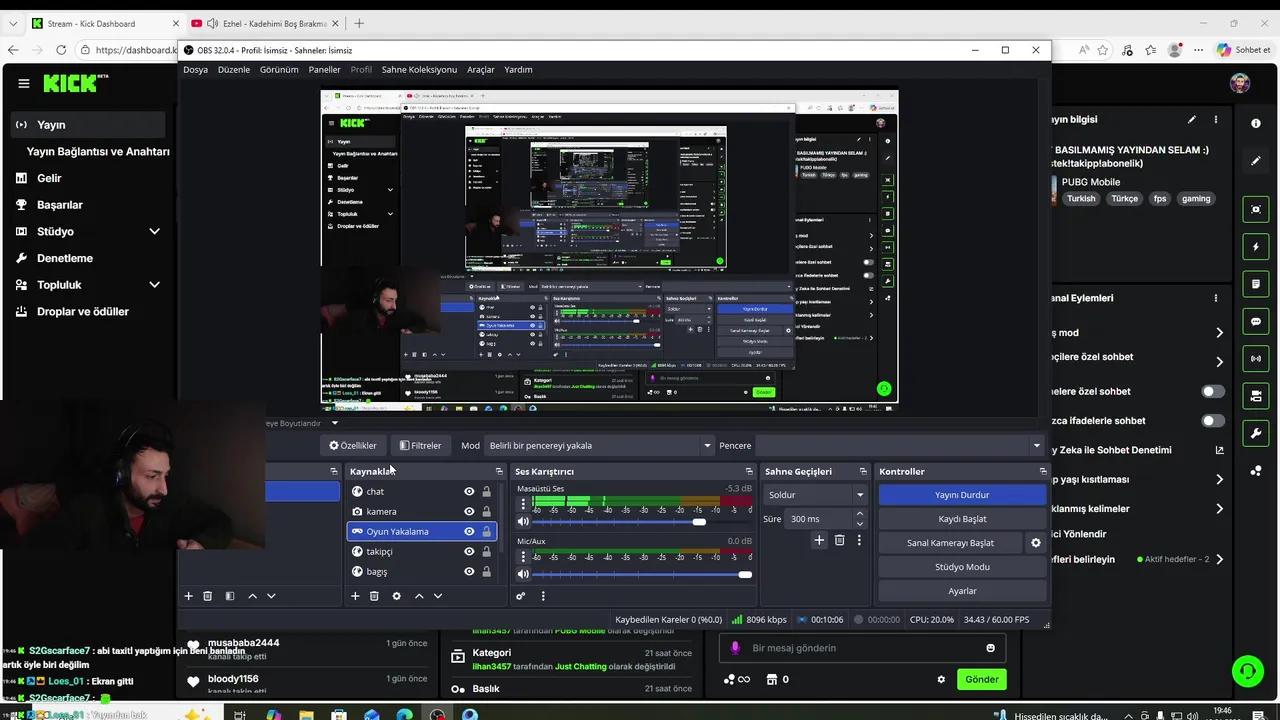1280x720 pixels.
Task: Hide the chat source with eye toggle
Action: [469, 491]
